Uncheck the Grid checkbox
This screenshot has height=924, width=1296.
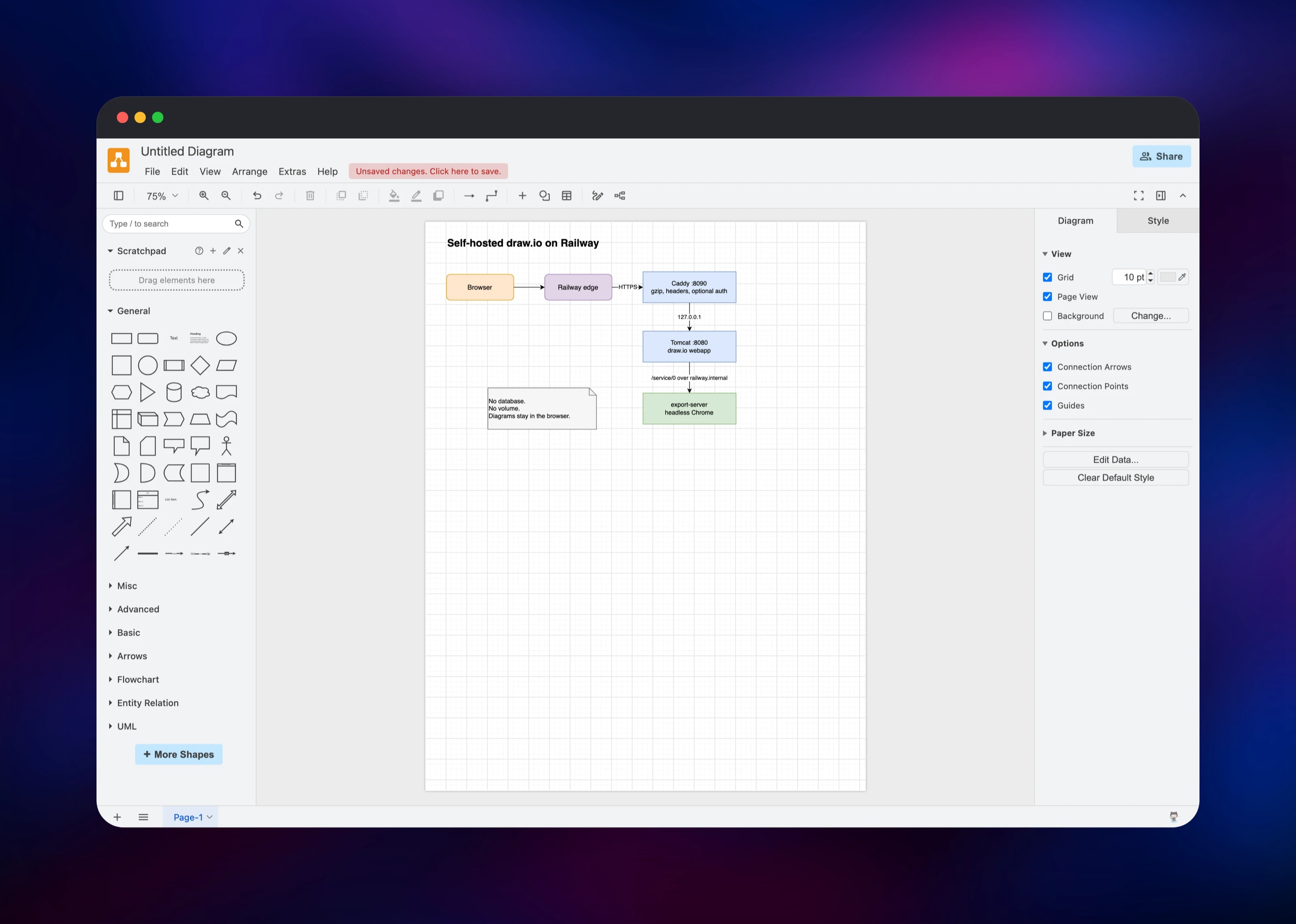pos(1047,277)
